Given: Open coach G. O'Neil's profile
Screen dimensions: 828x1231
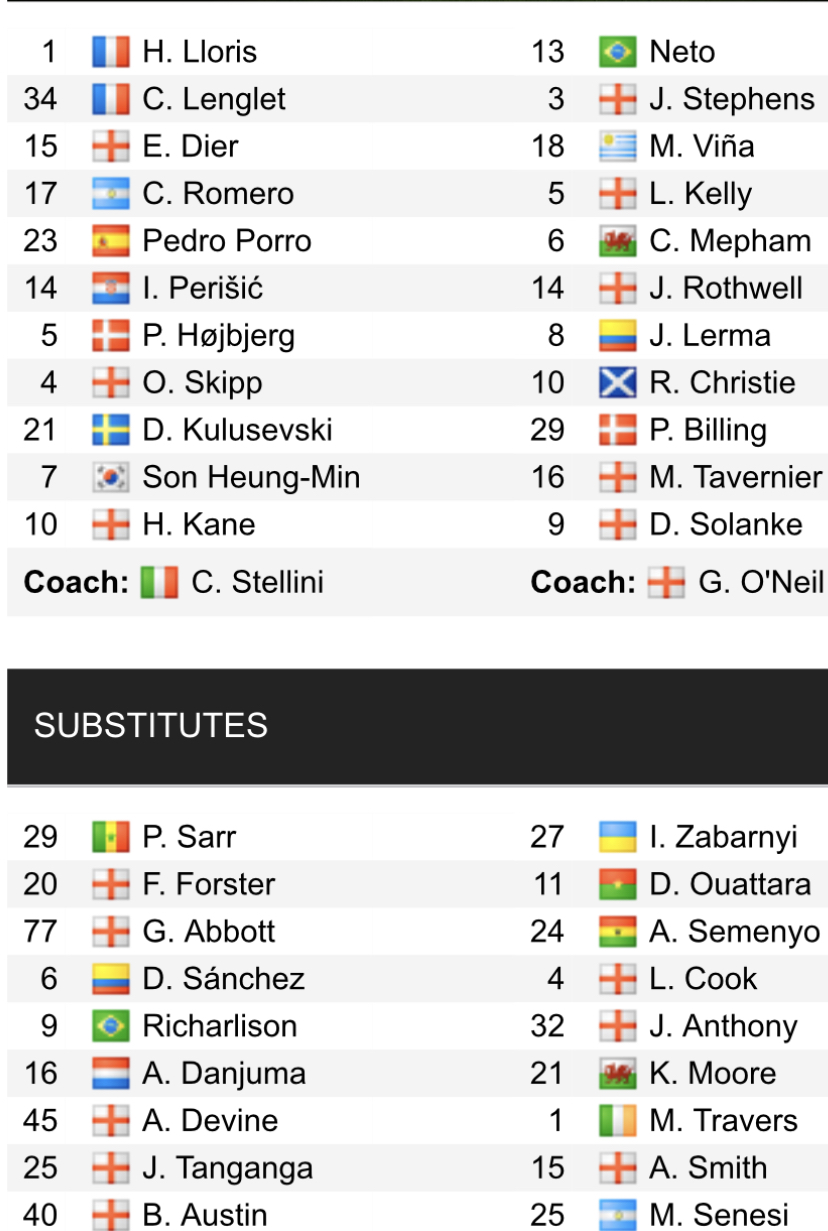Looking at the screenshot, I should 760,582.
